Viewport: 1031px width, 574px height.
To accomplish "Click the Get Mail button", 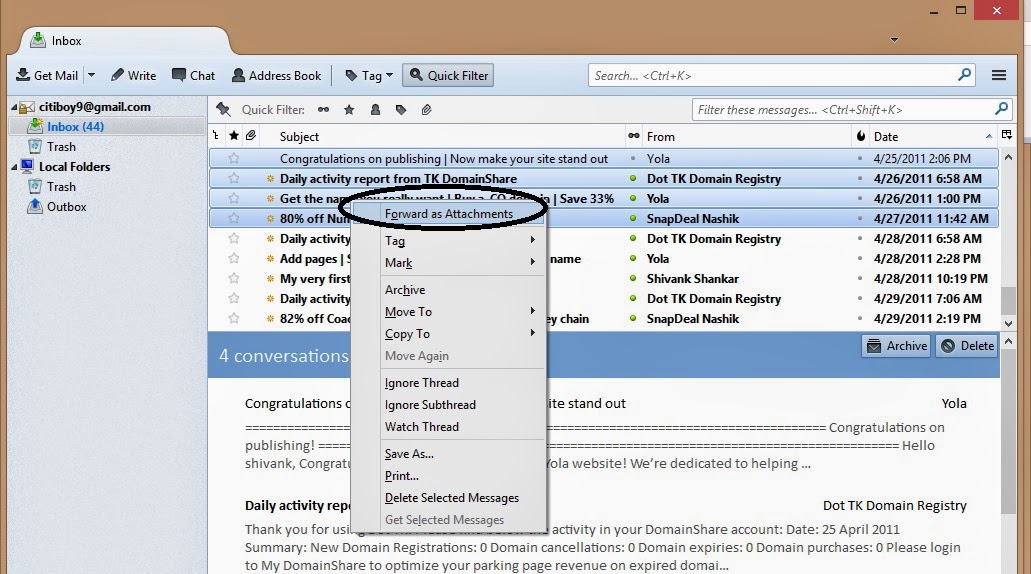I will tap(47, 76).
